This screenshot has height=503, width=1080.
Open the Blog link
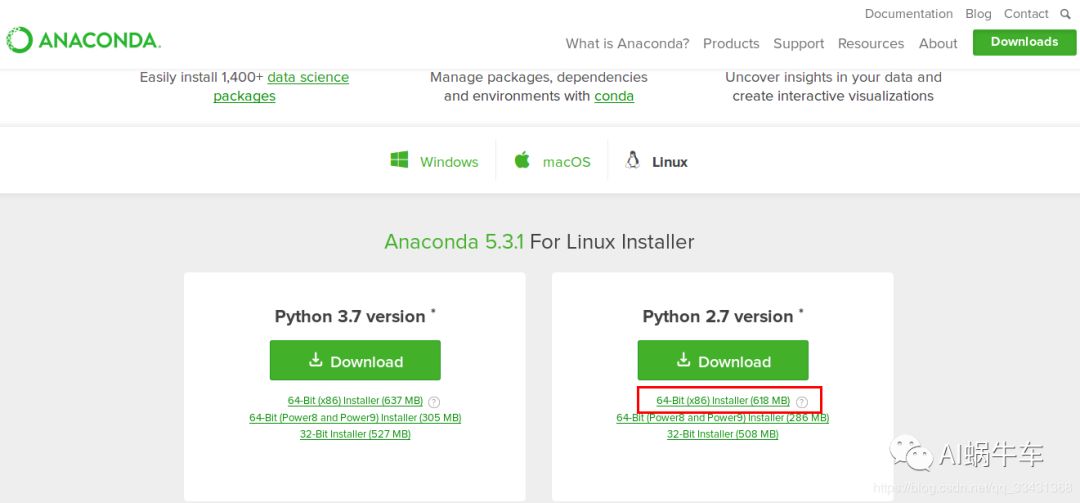point(978,14)
